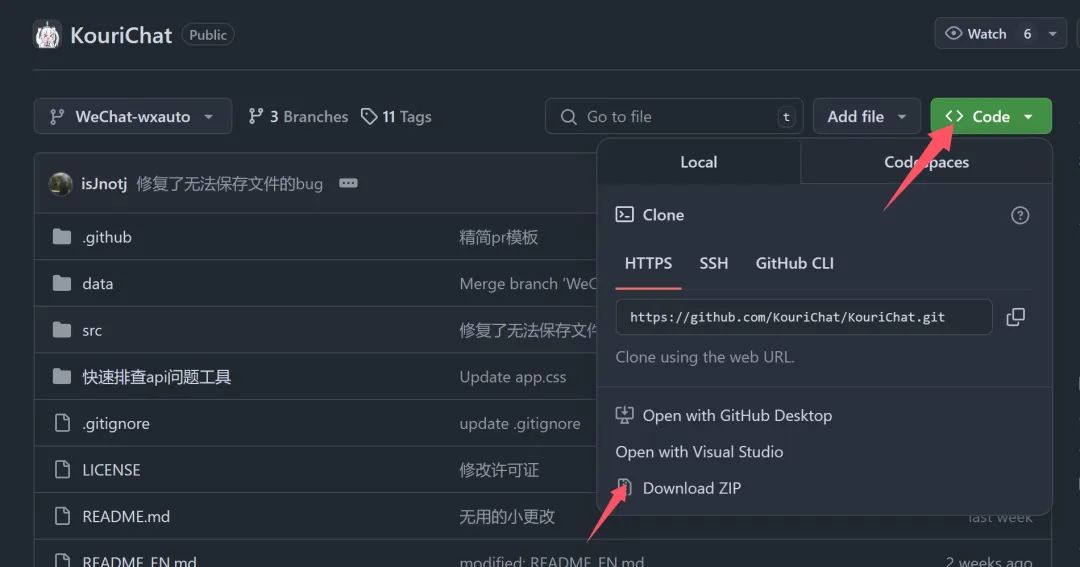
Task: Open the .github folder
Action: [x=107, y=237]
